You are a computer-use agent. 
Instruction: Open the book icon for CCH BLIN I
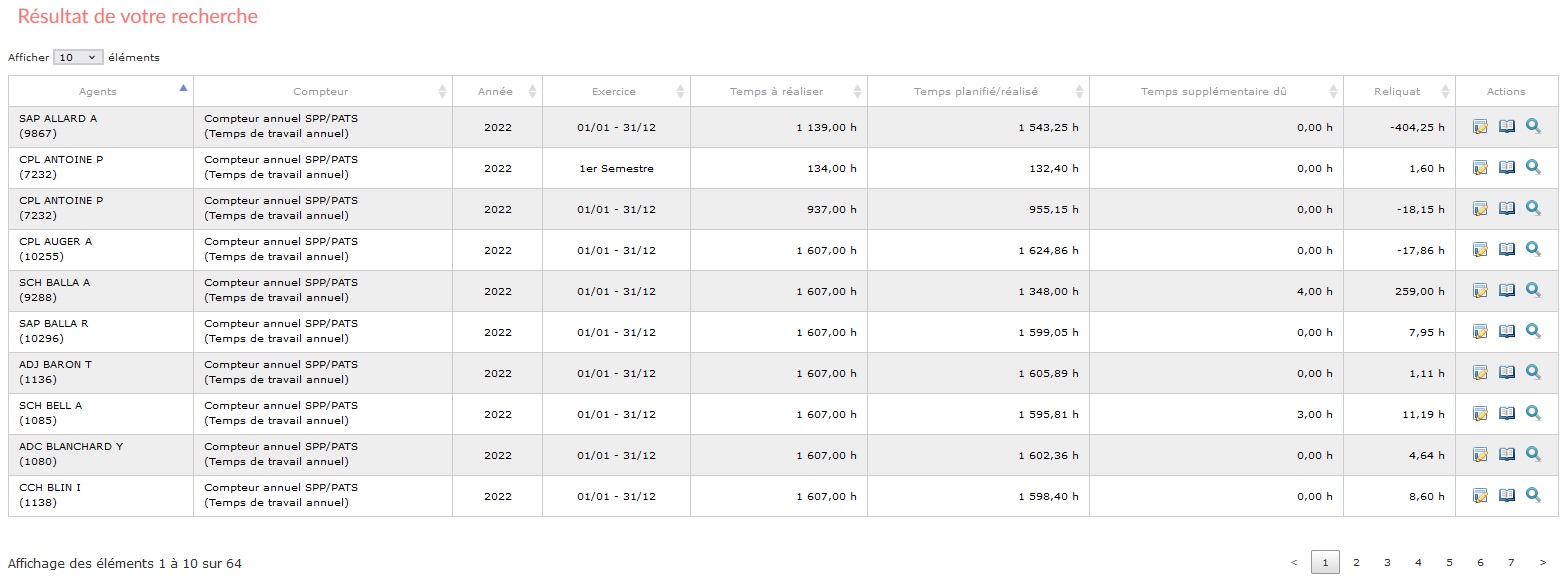1507,496
